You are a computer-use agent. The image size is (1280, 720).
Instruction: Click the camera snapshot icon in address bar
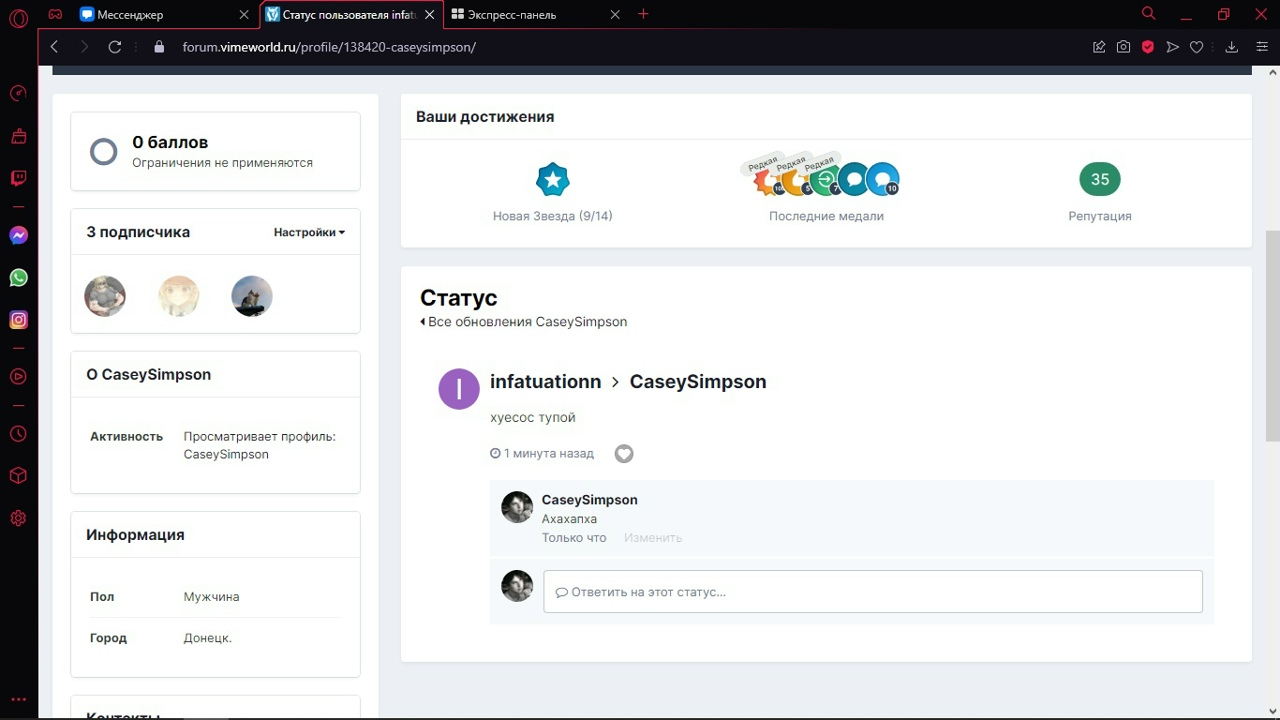tap(1124, 47)
